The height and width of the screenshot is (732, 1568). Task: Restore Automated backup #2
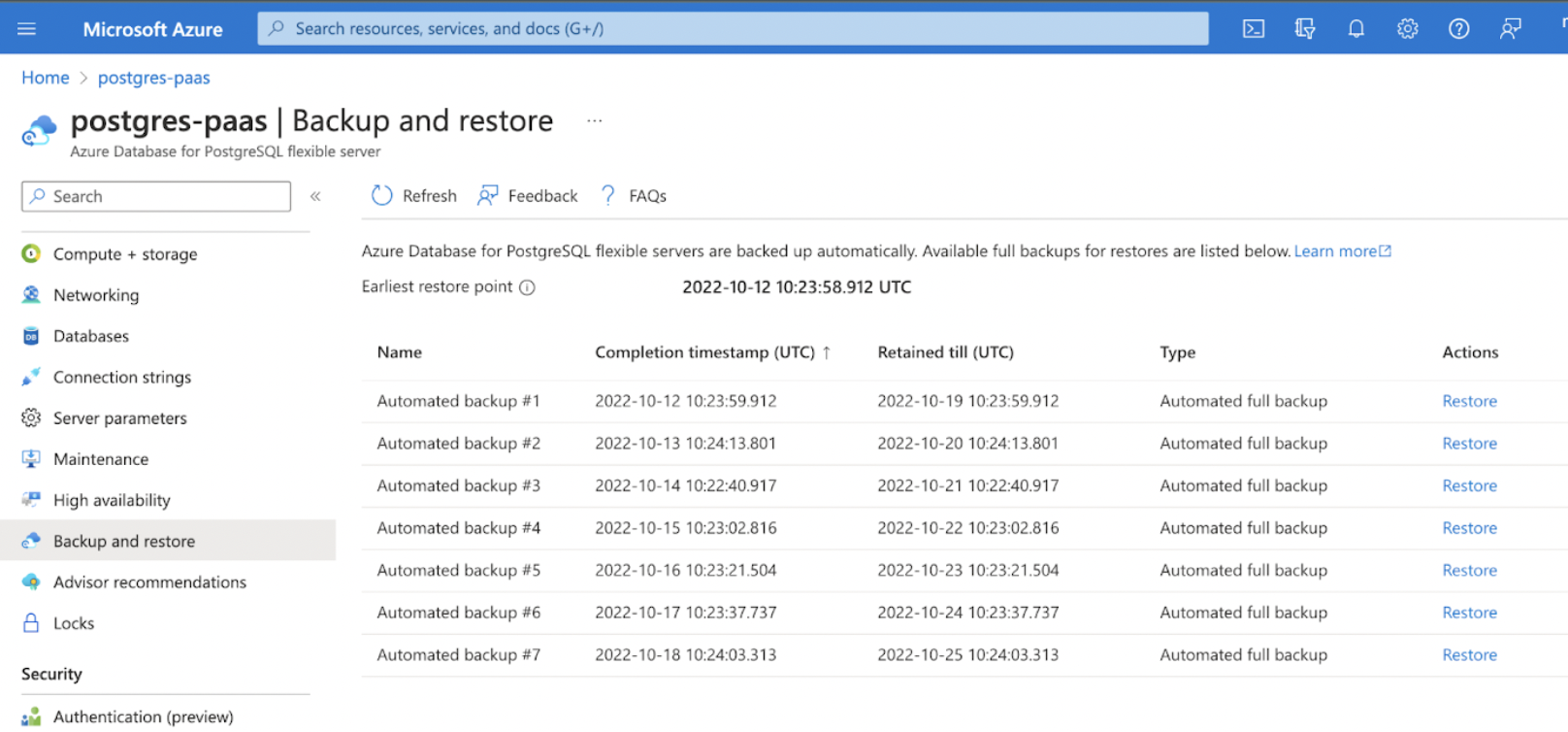(x=1469, y=443)
